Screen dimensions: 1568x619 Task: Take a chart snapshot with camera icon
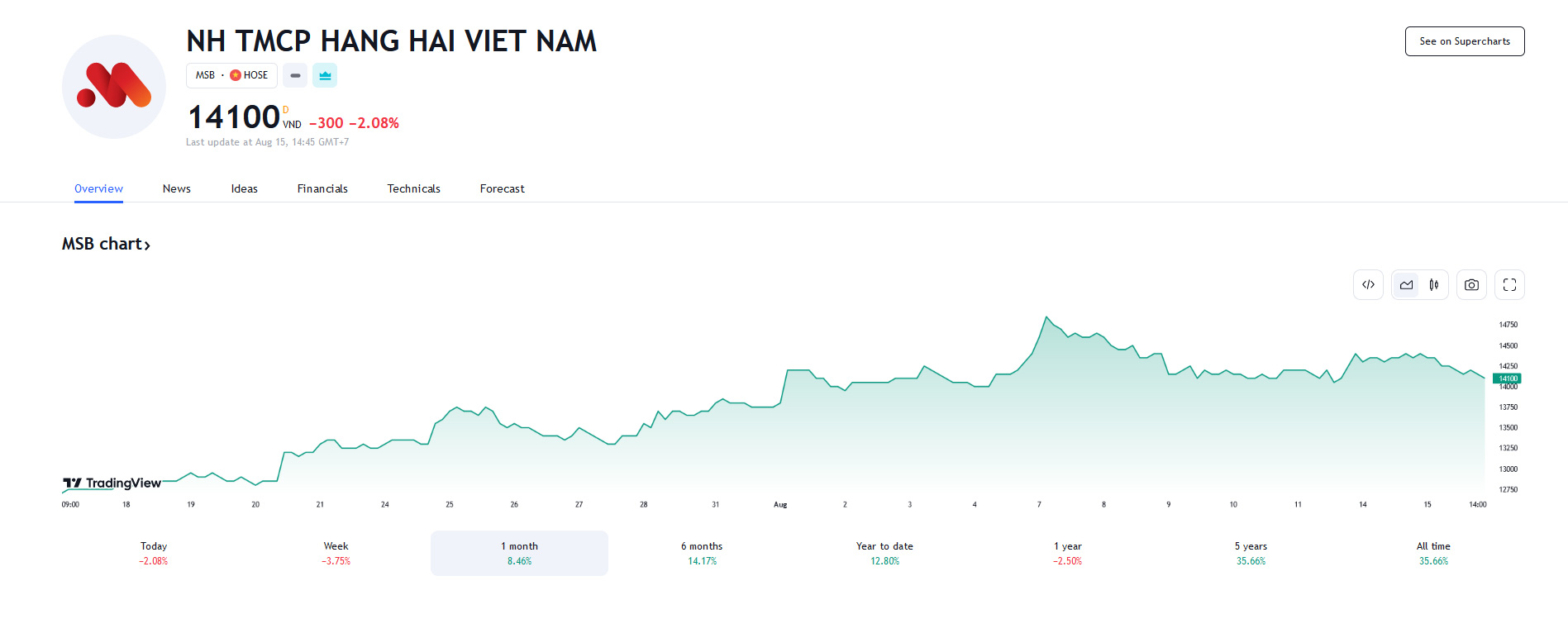point(1471,285)
